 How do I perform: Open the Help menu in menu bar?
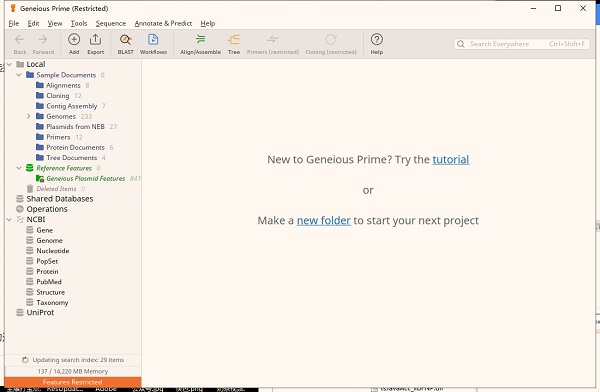(208, 23)
